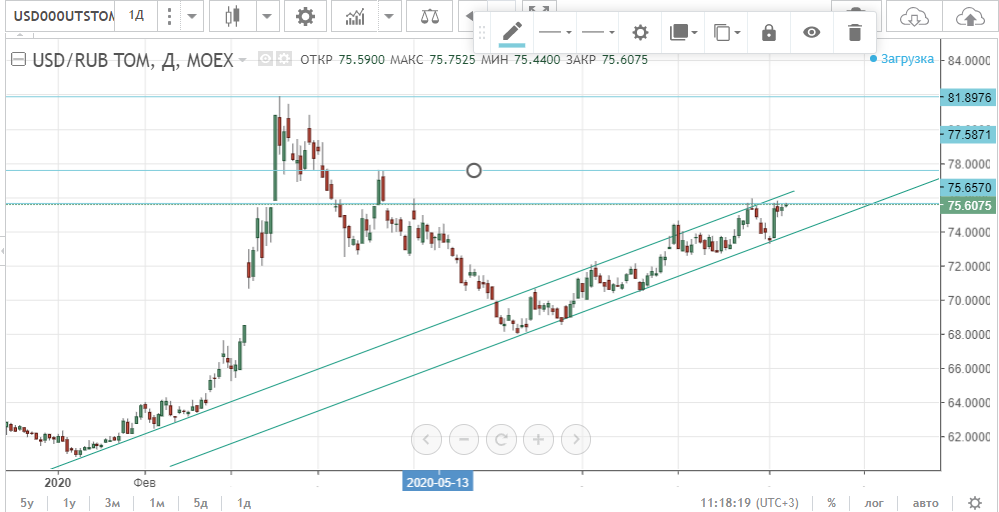
Task: Click the 2020-05-13 date marker
Action: (x=437, y=482)
